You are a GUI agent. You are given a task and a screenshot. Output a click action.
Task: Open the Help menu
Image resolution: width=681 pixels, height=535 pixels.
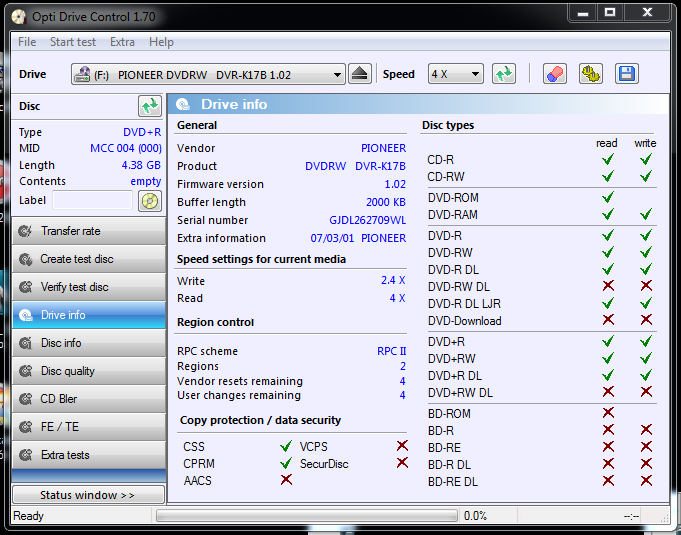161,42
